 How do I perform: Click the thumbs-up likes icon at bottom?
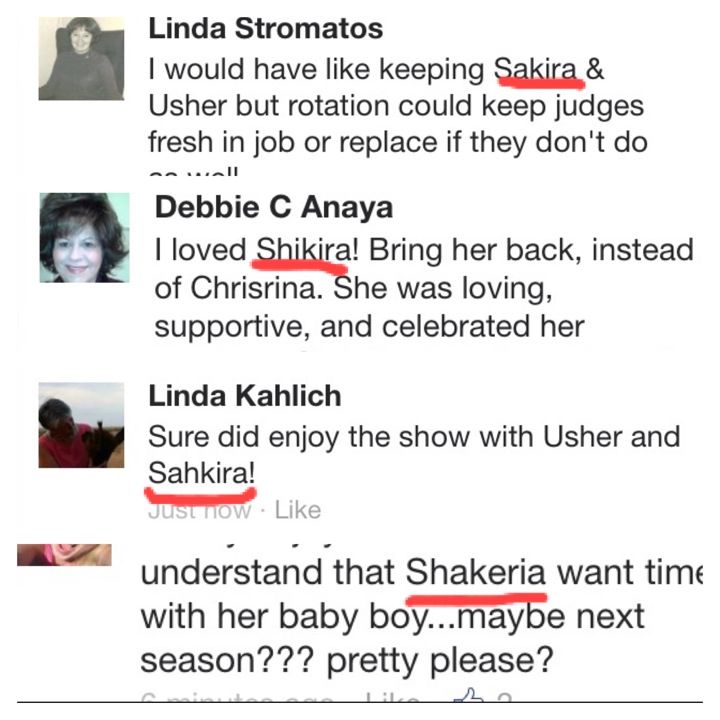[468, 695]
